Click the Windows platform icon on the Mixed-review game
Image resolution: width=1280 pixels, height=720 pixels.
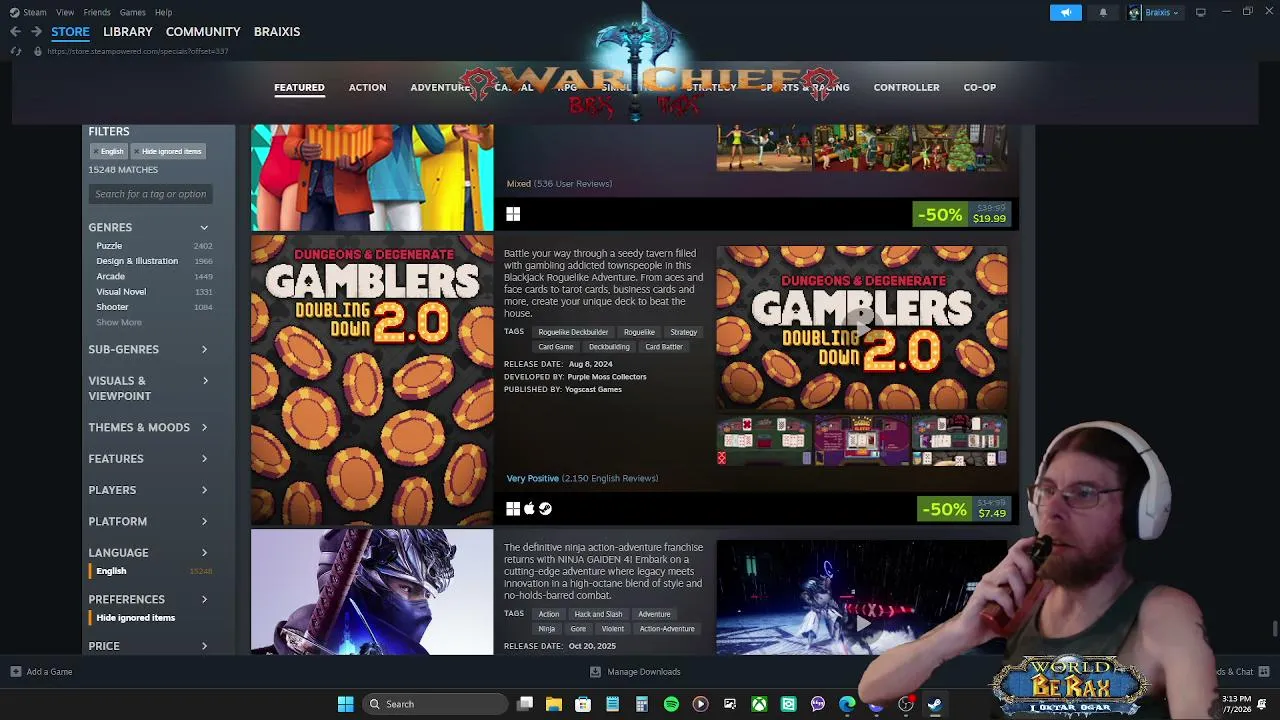[x=513, y=214]
